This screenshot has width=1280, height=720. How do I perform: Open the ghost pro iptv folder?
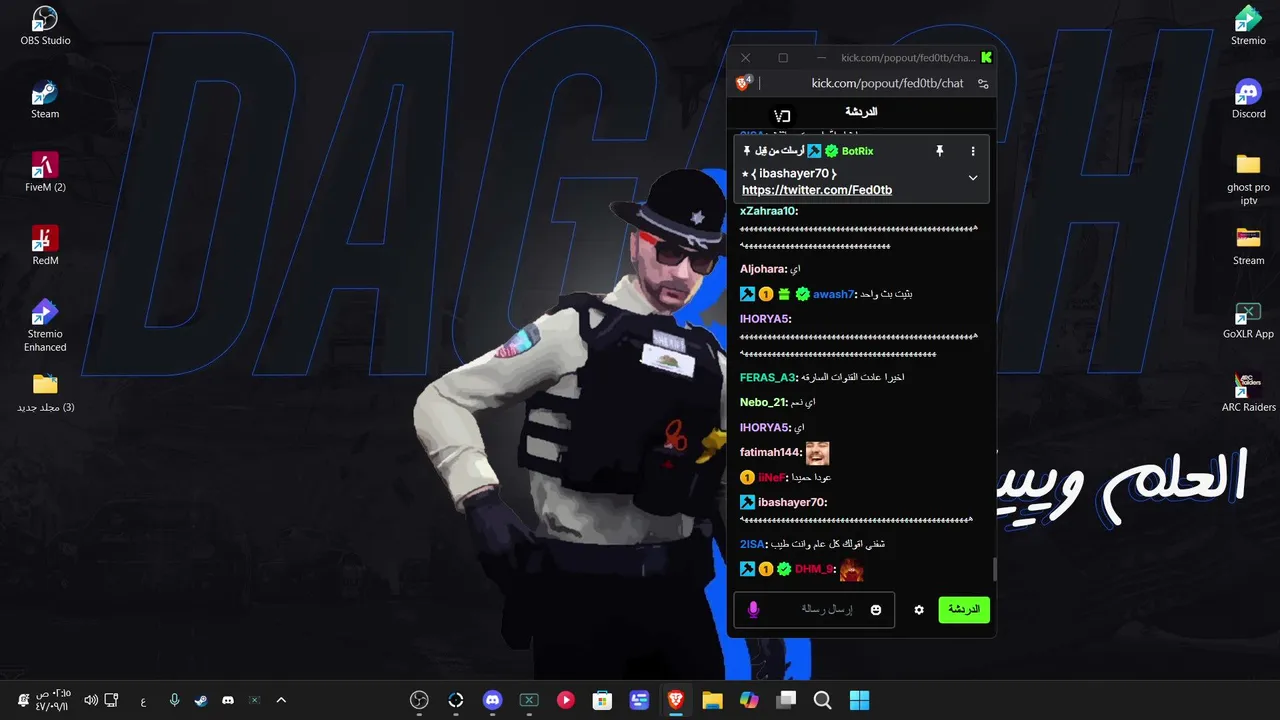(x=1248, y=179)
